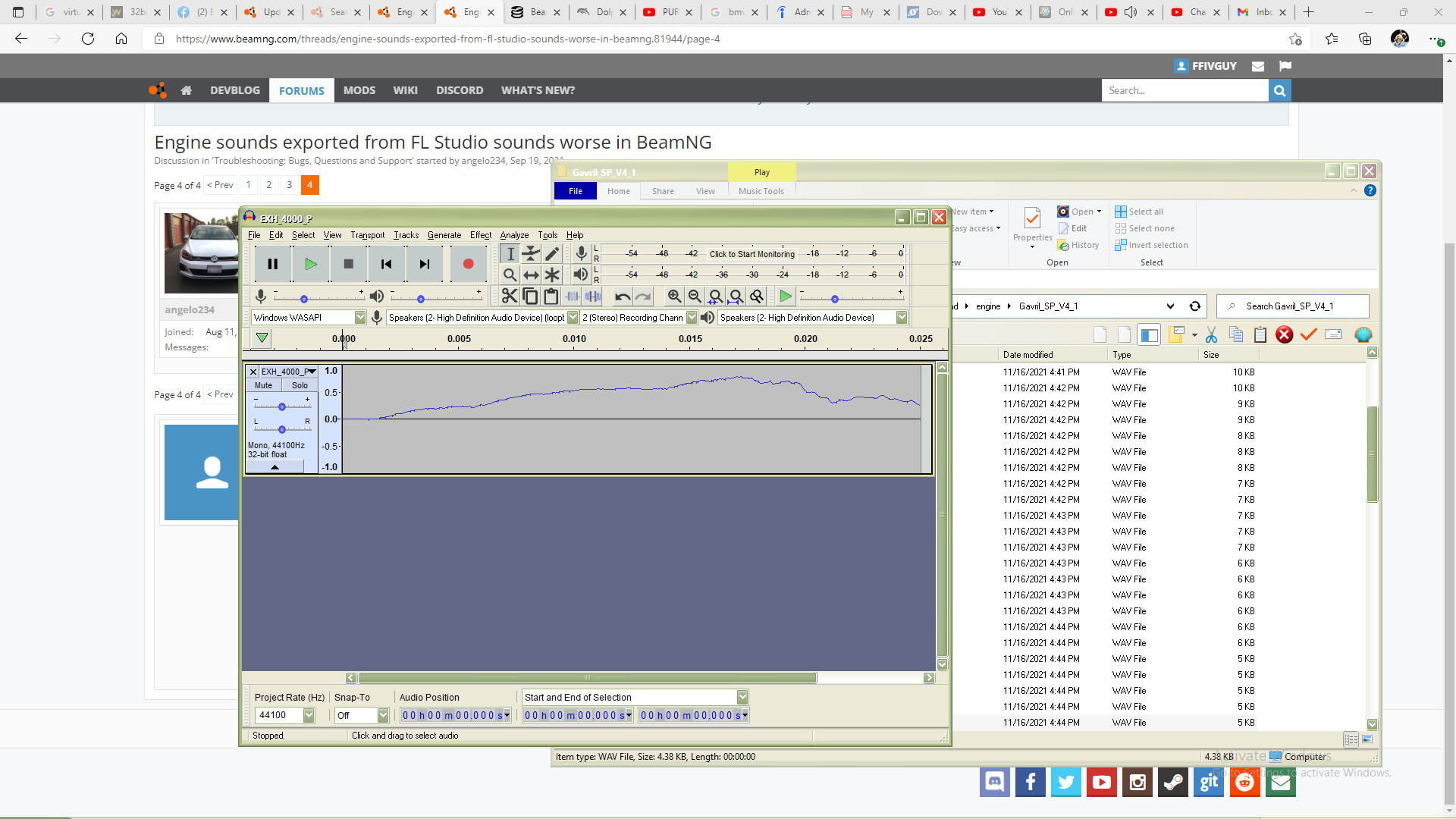Click the Stop button in Audacity transport
The width and height of the screenshot is (1456, 819).
[348, 264]
